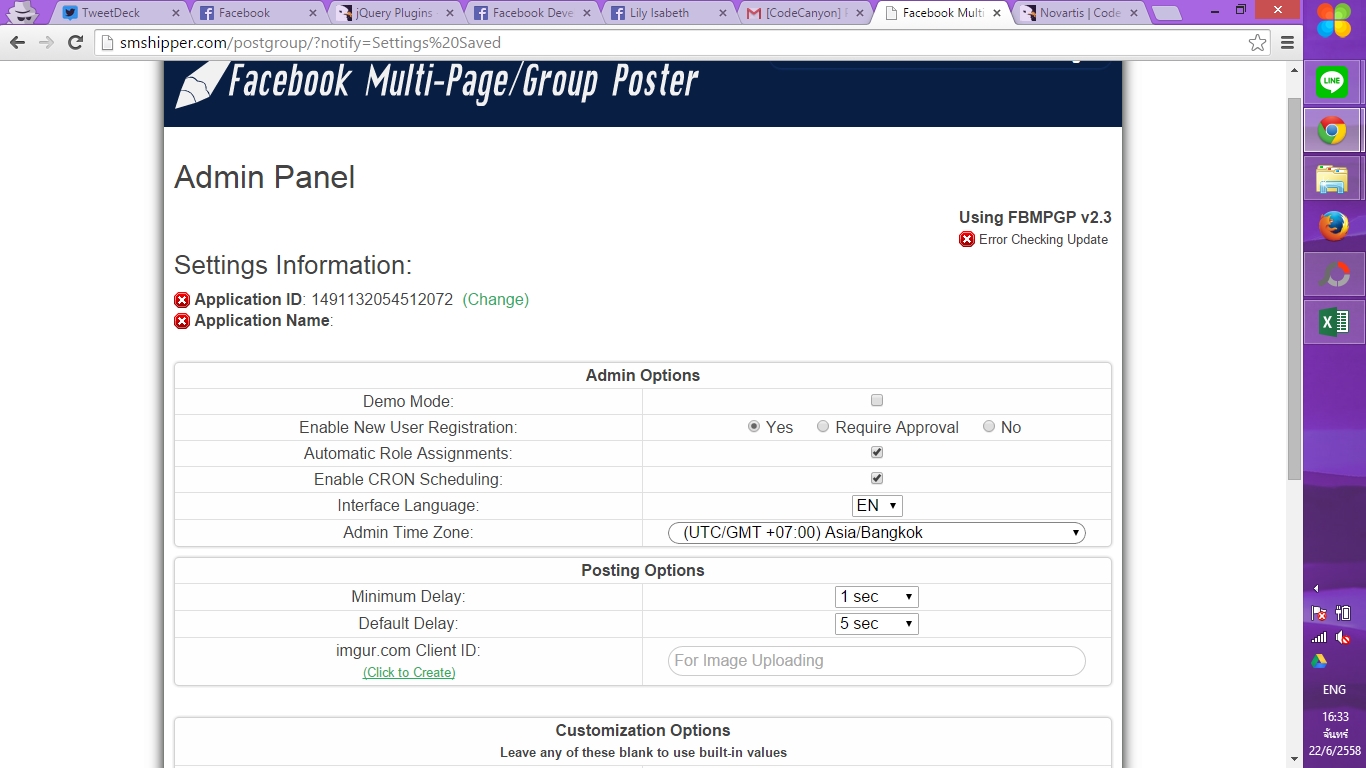Open a new browser tab
The width and height of the screenshot is (1366, 768).
coord(1166,14)
